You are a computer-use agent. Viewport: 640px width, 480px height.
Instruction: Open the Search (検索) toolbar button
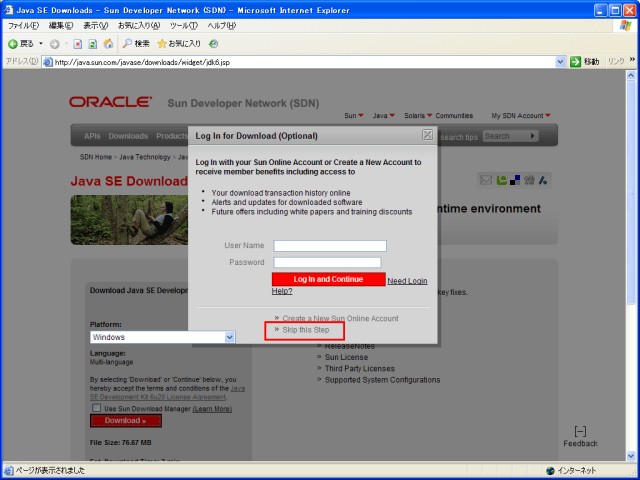136,44
